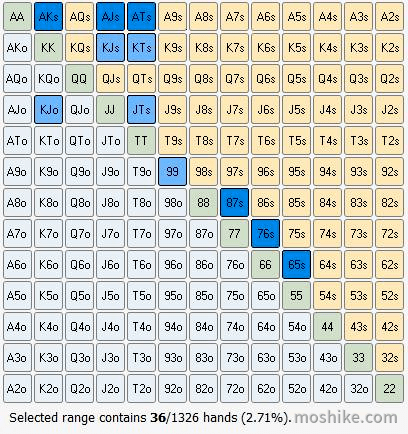Select the 66 pocket pair cell
This screenshot has height=434, width=408.
point(265,265)
